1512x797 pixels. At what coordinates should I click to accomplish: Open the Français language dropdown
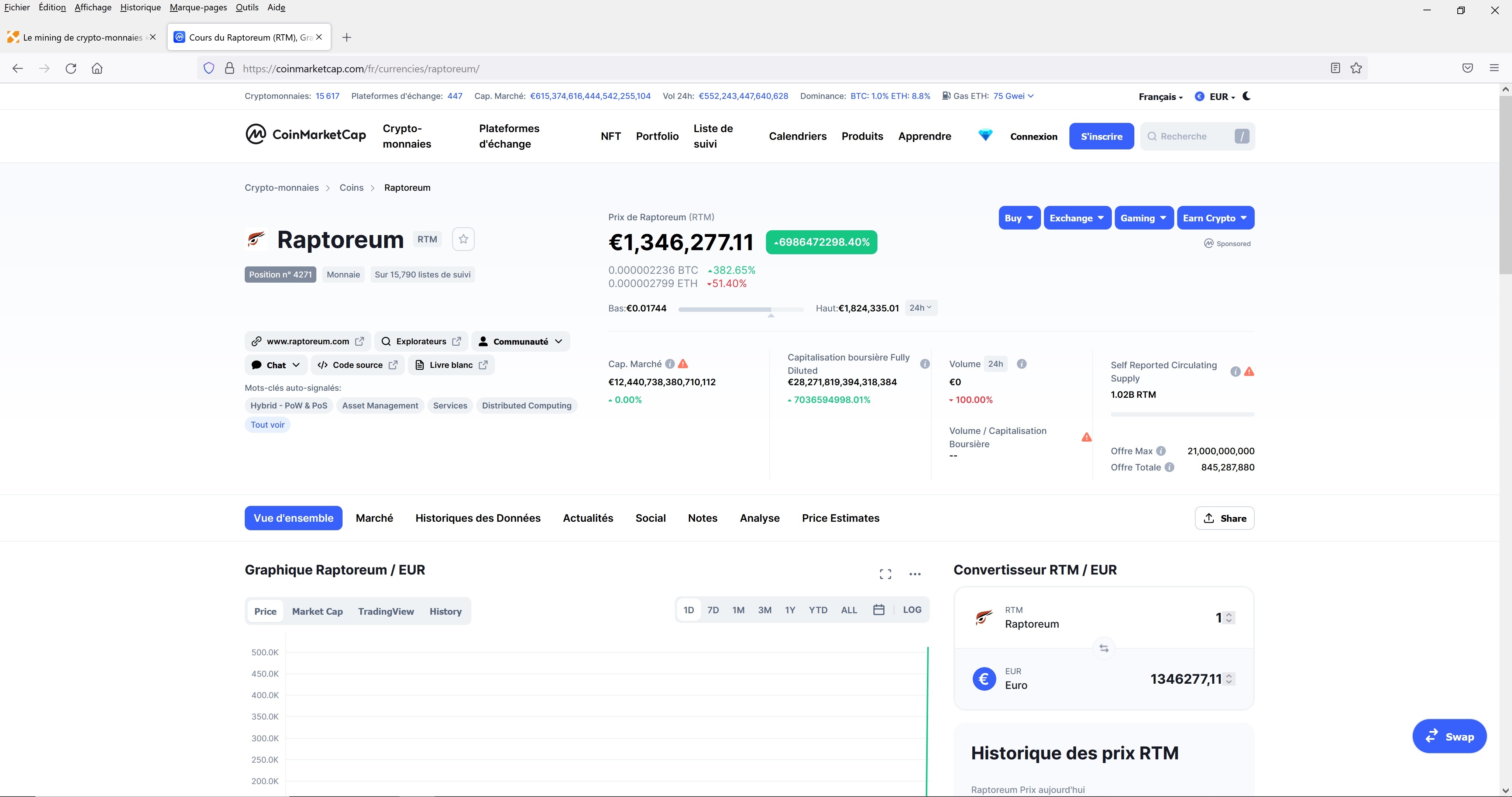click(x=1161, y=97)
